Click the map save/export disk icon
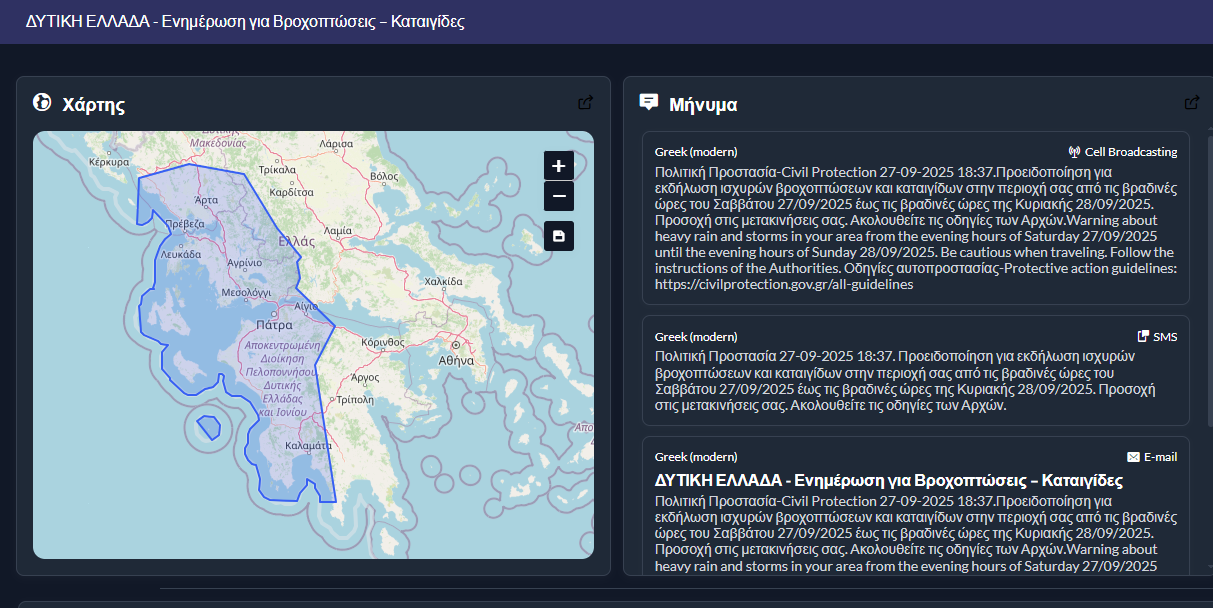The image size is (1213, 608). pos(559,236)
